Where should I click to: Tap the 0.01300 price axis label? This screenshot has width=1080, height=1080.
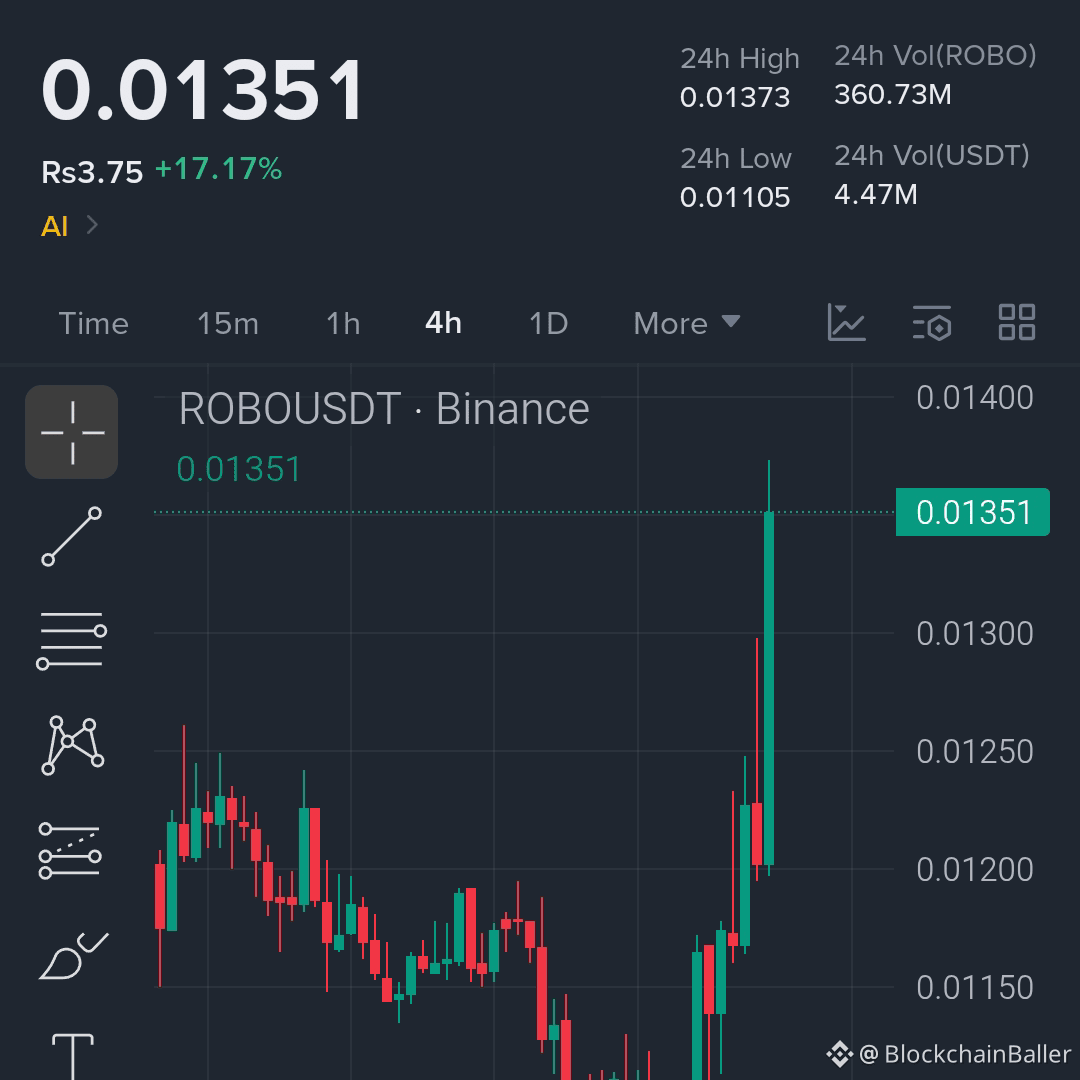coord(975,634)
